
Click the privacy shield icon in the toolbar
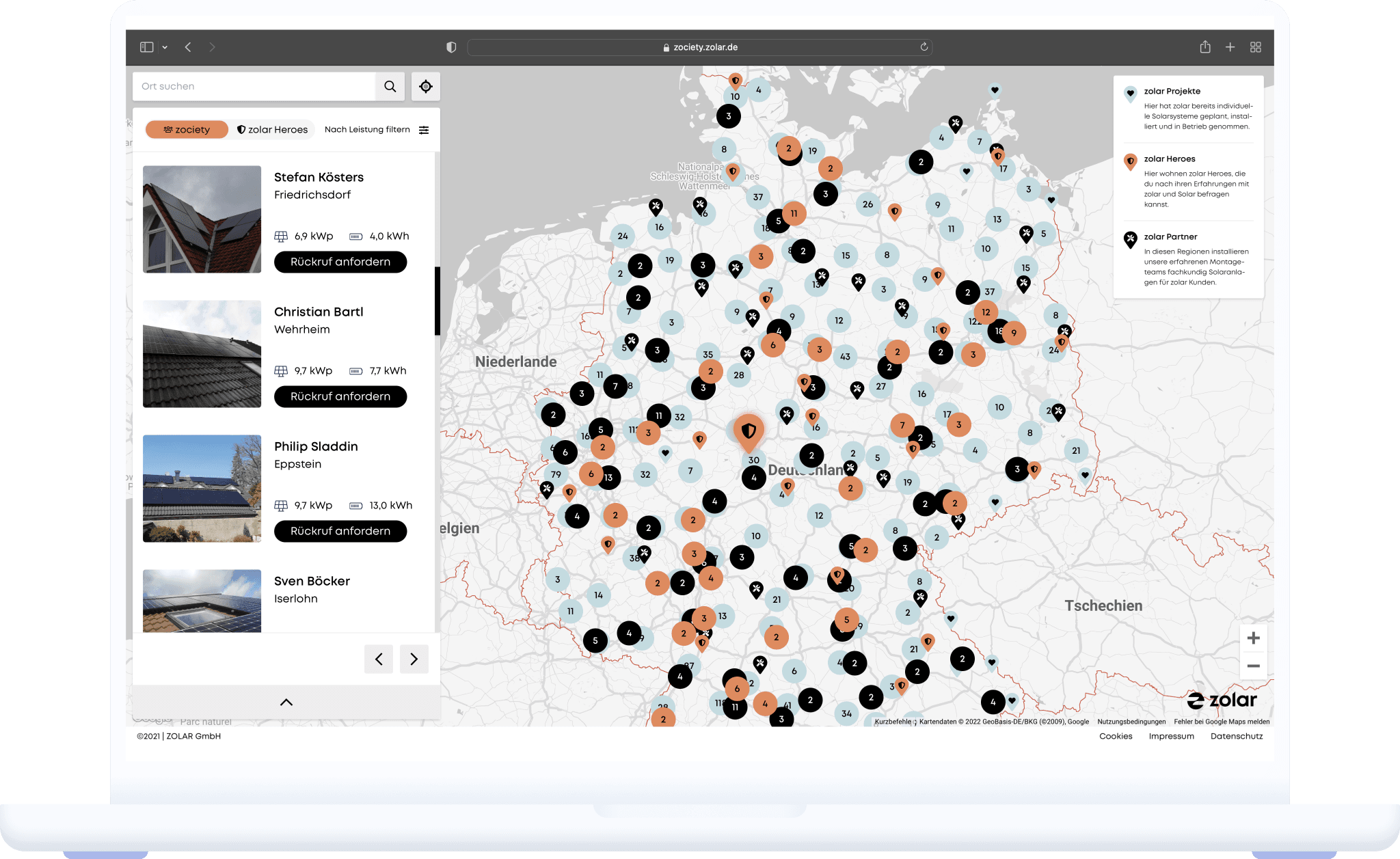[x=451, y=47]
